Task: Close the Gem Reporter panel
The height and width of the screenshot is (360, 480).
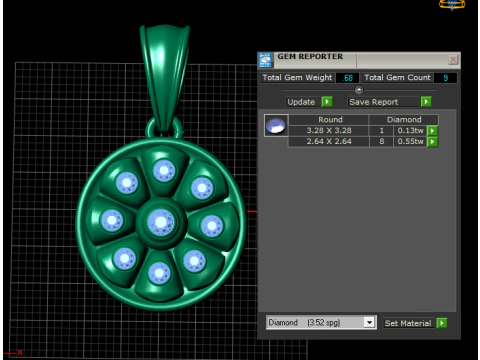Action: pos(453,60)
